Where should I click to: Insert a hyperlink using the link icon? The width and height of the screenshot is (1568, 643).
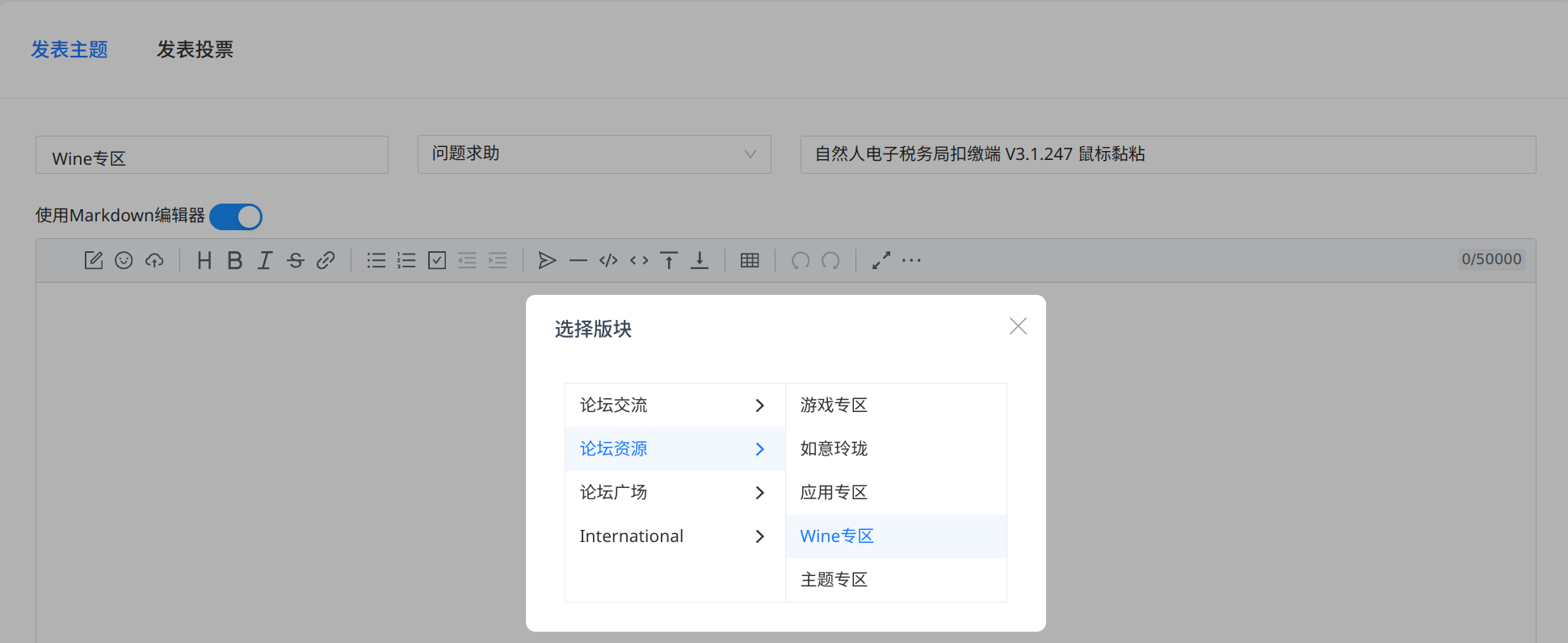(326, 260)
